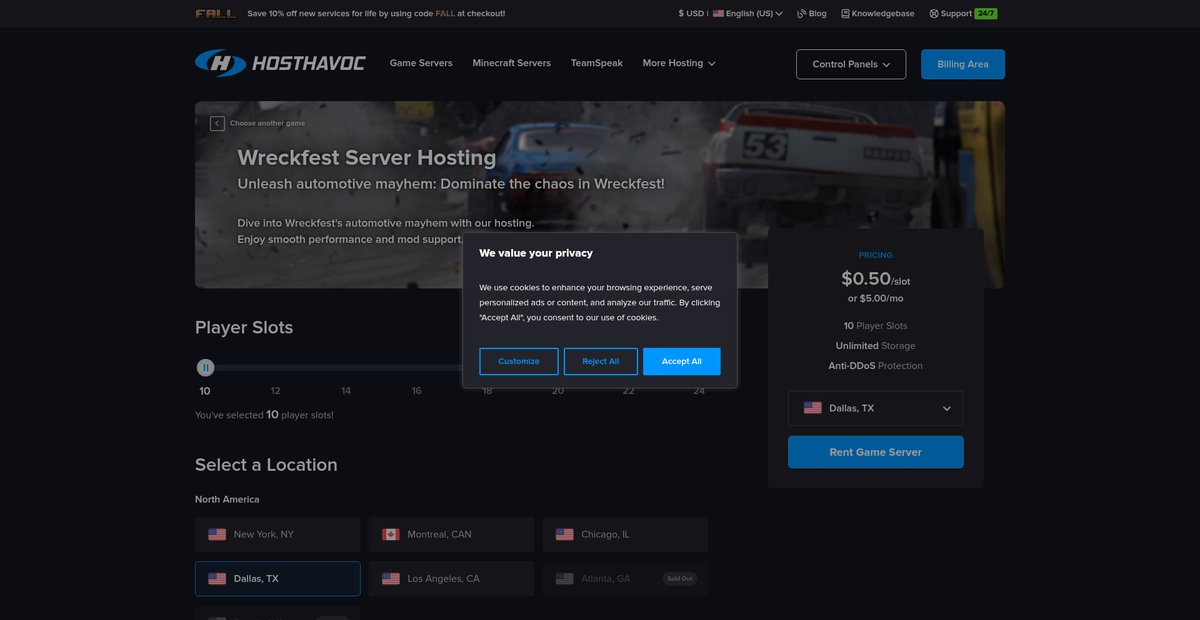Expand the More Hosting menu
Screen dimensions: 1200x620
679,63
